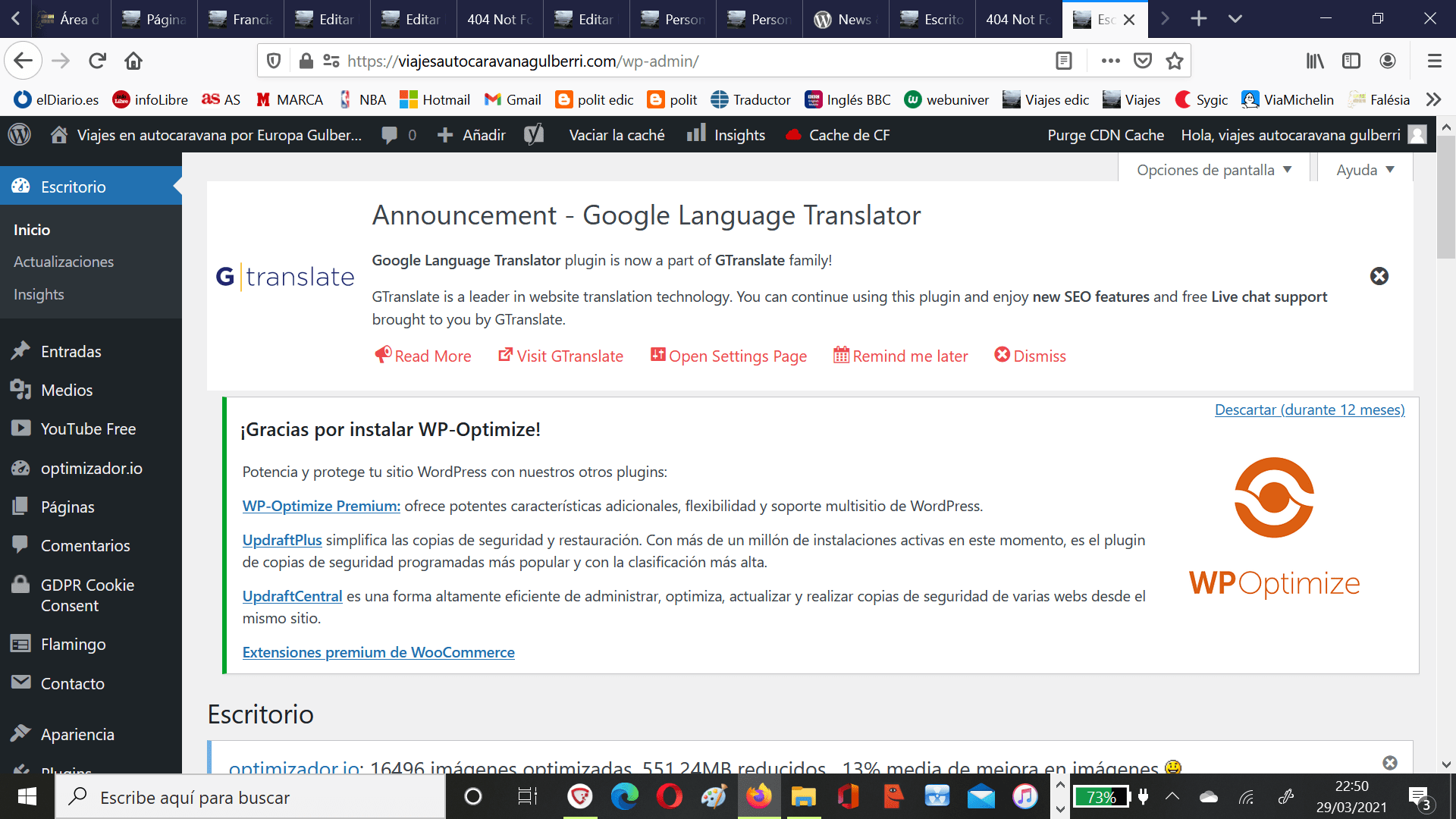Image resolution: width=1456 pixels, height=819 pixels.
Task: Open page actions three-dot menu
Action: [1110, 61]
